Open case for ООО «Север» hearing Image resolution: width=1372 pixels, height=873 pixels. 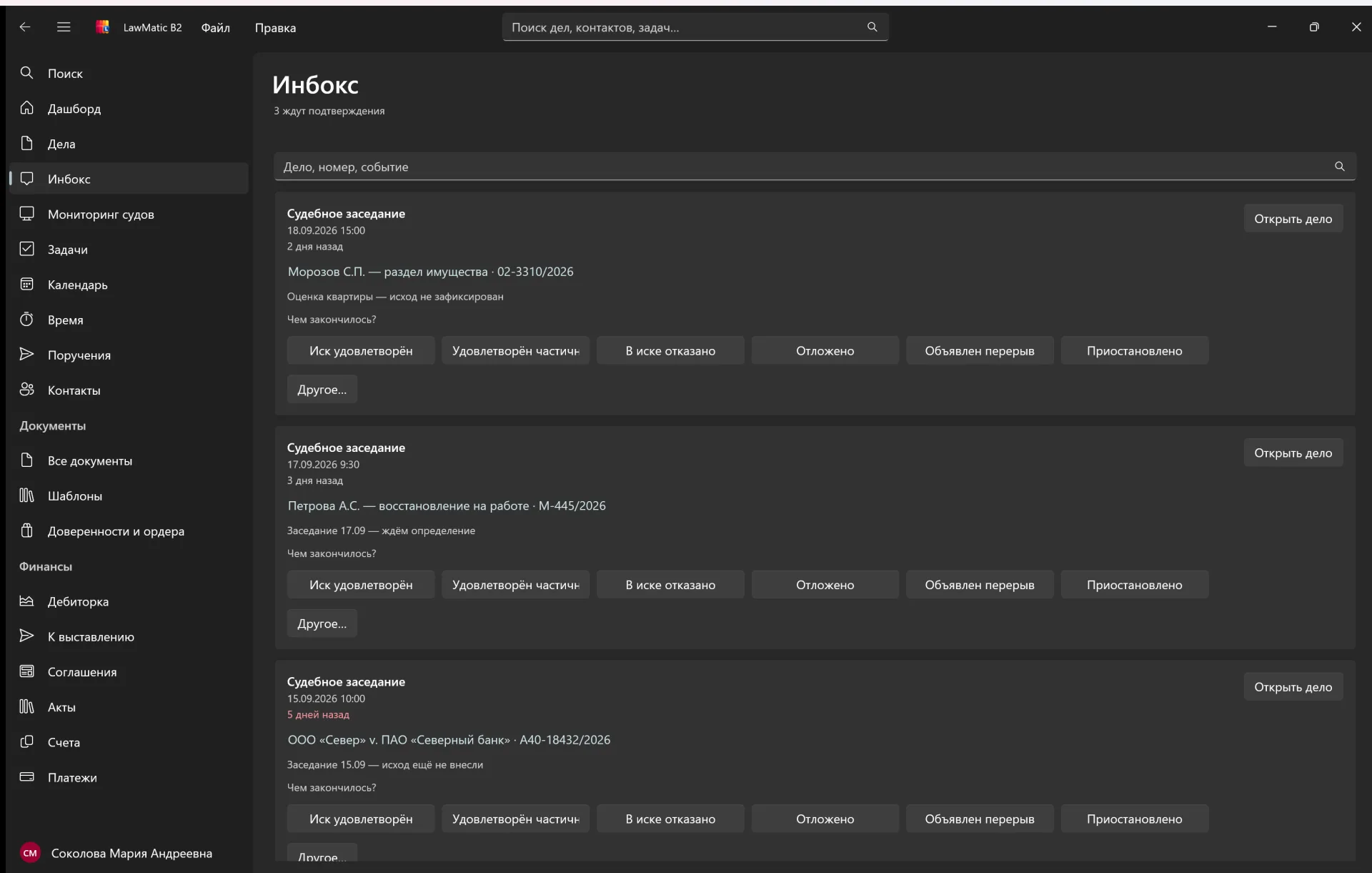1293,686
